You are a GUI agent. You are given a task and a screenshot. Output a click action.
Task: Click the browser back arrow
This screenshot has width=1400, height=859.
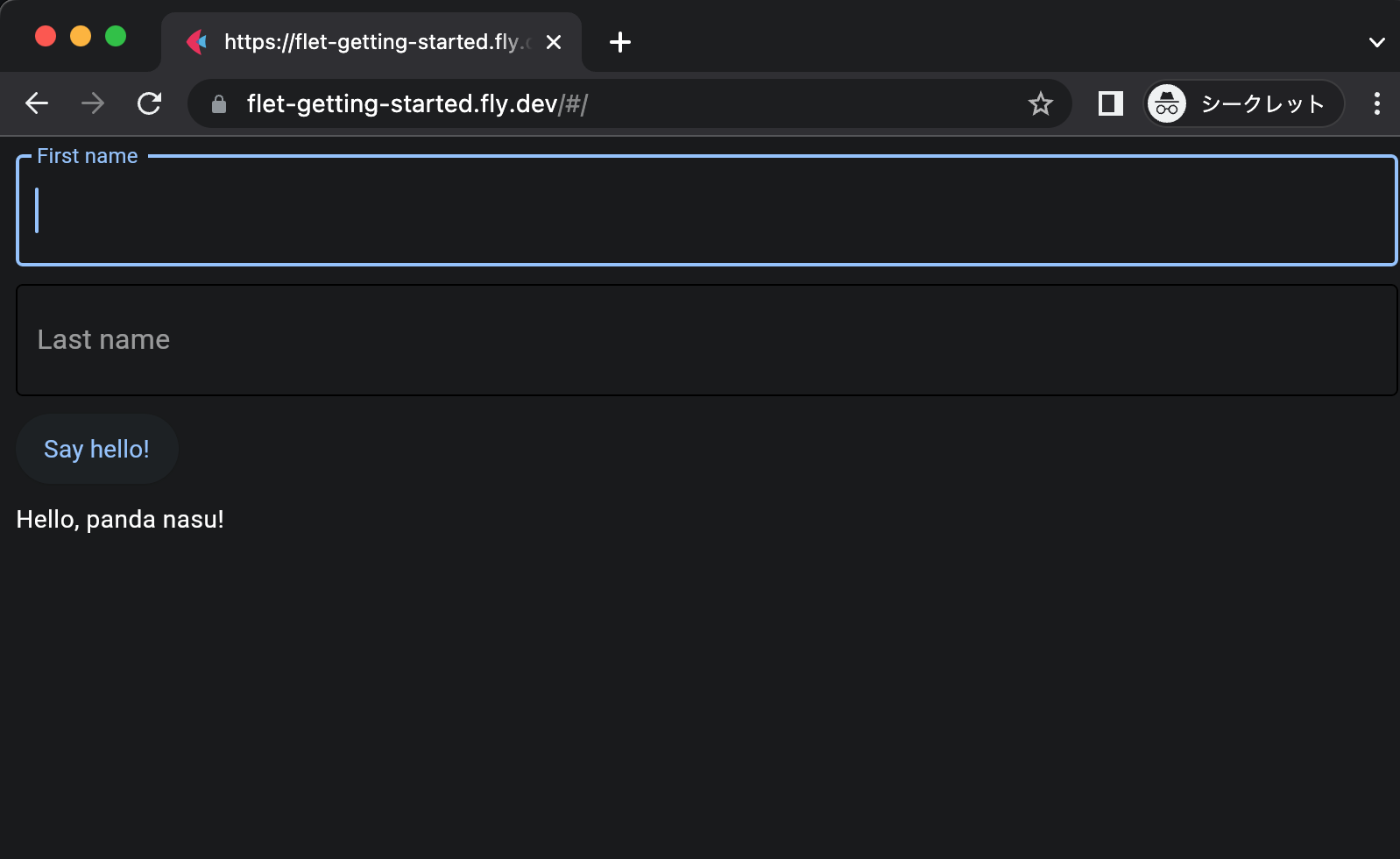(37, 103)
